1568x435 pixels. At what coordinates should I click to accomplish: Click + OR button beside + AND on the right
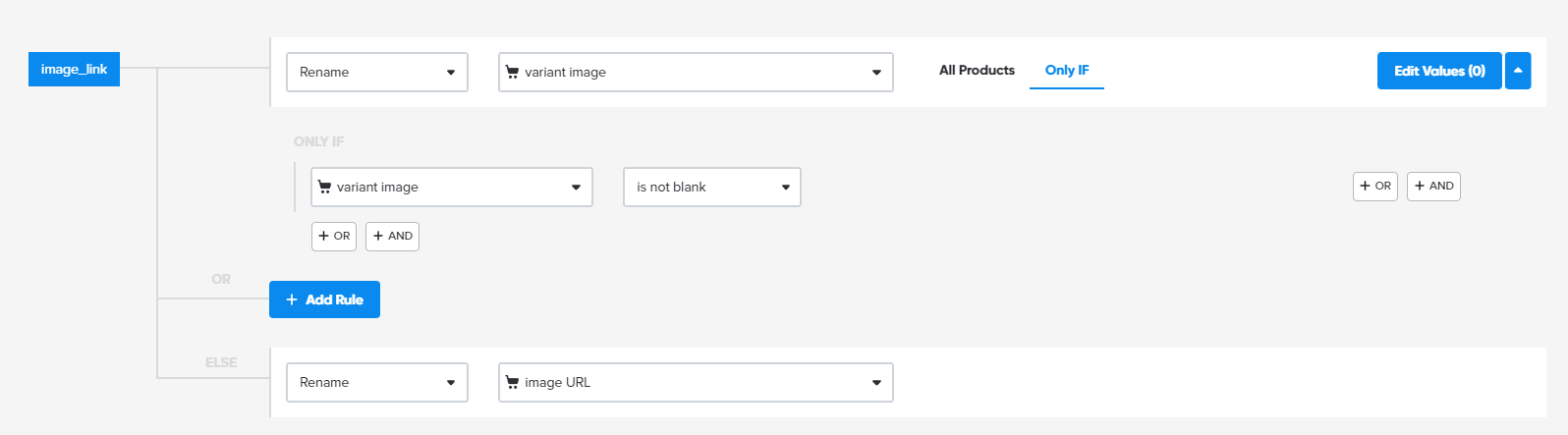coord(1375,186)
